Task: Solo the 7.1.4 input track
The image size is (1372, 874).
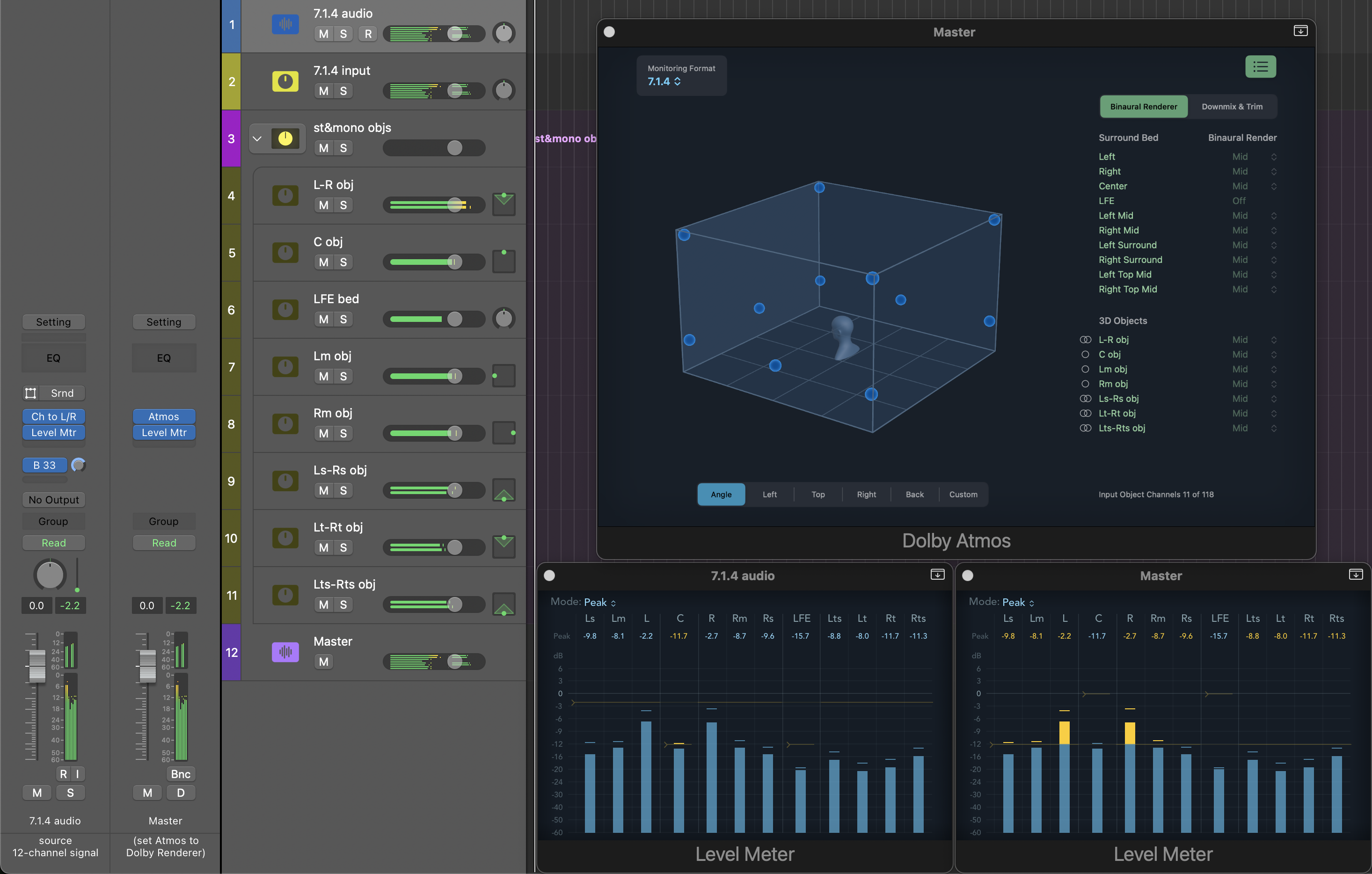Action: coord(343,91)
